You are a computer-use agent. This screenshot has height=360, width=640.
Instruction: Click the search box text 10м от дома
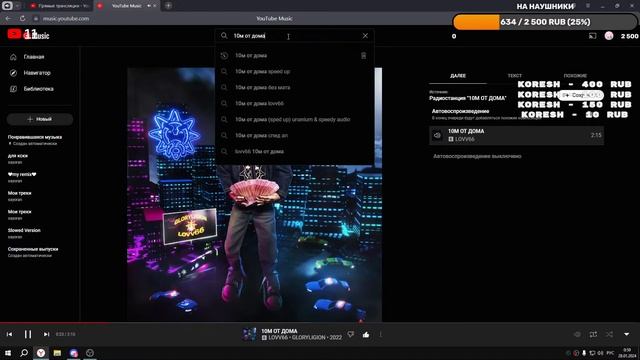249,36
